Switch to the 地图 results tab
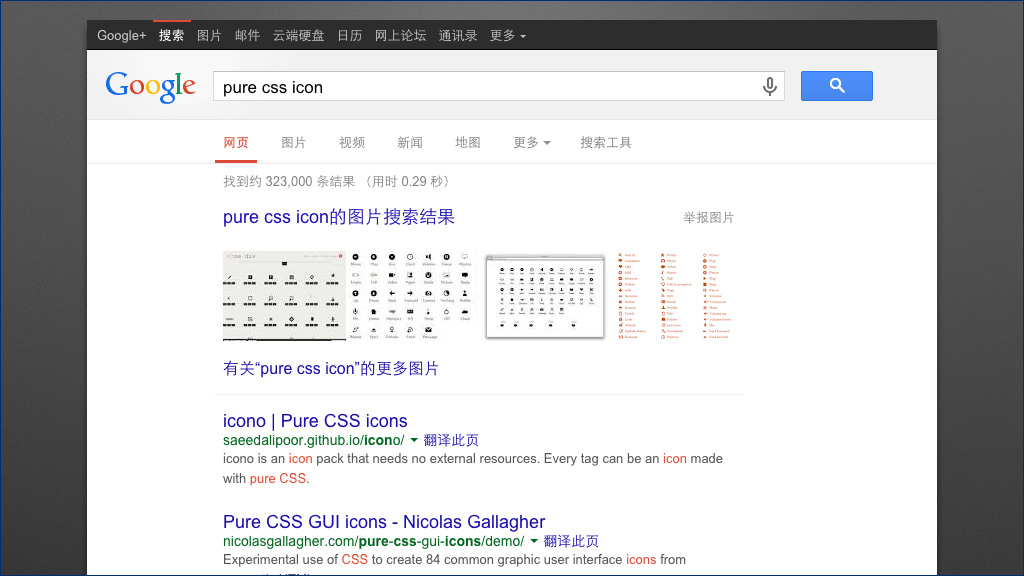1024x576 pixels. (468, 142)
